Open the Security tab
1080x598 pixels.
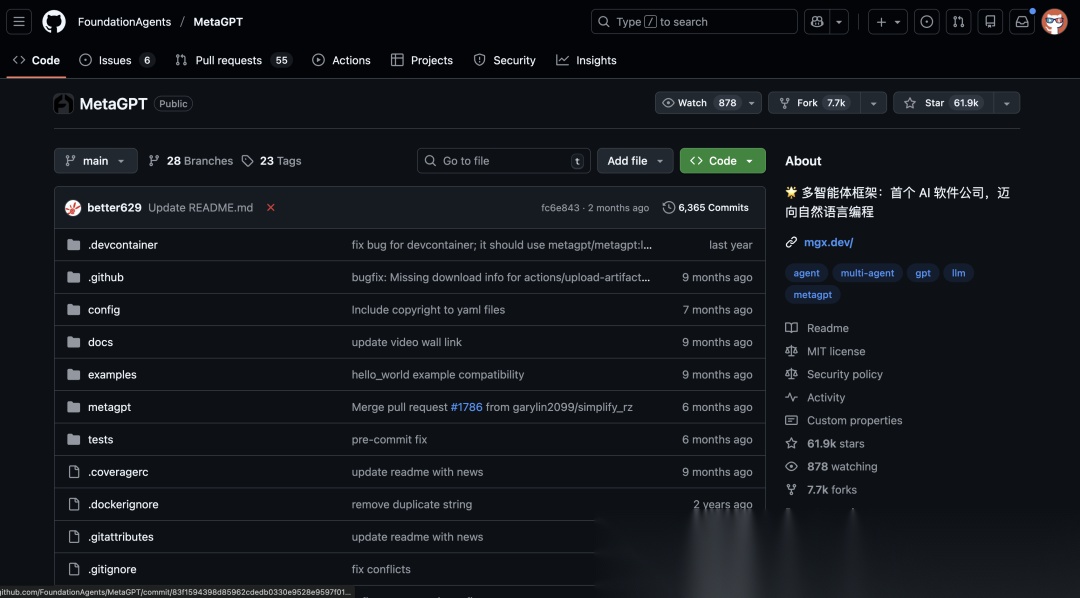pos(505,60)
